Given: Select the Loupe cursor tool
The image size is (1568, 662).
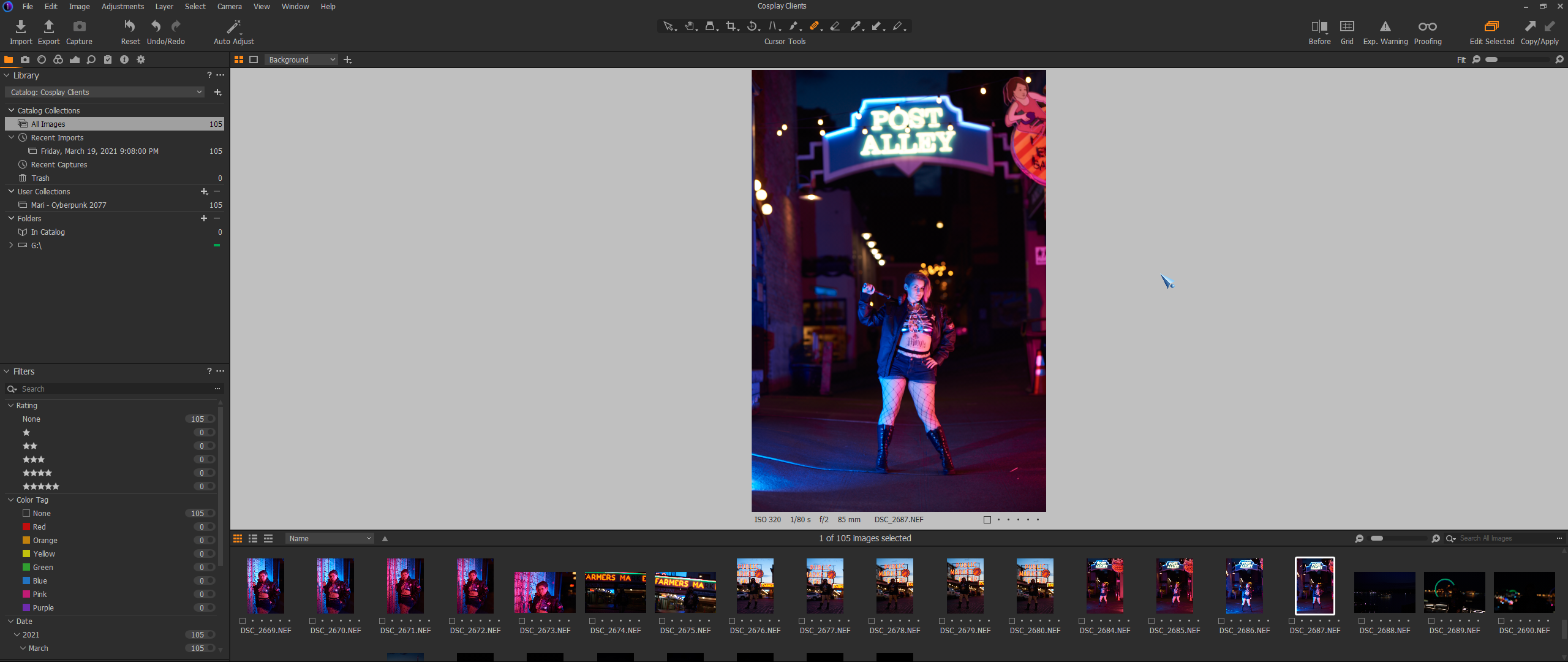Looking at the screenshot, I should pyautogui.click(x=710, y=26).
